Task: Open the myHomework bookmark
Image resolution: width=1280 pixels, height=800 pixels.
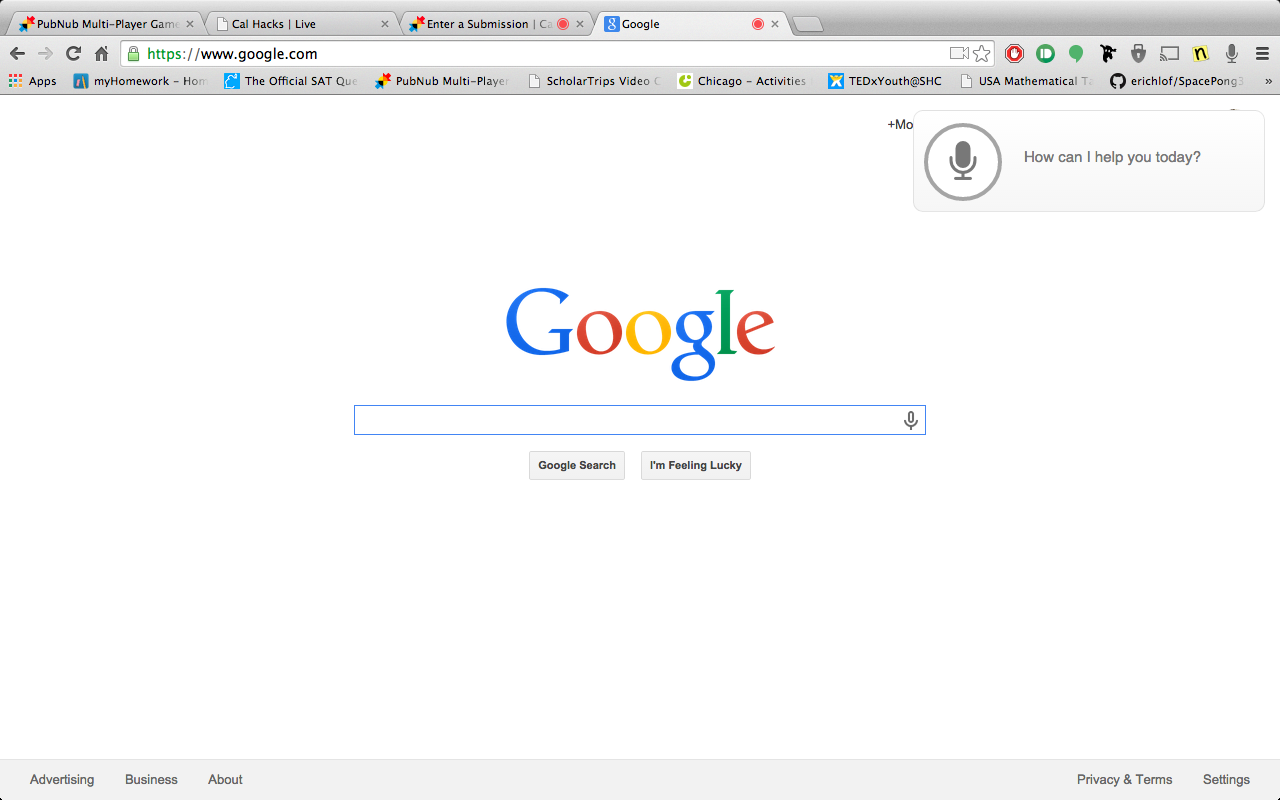Action: [141, 81]
